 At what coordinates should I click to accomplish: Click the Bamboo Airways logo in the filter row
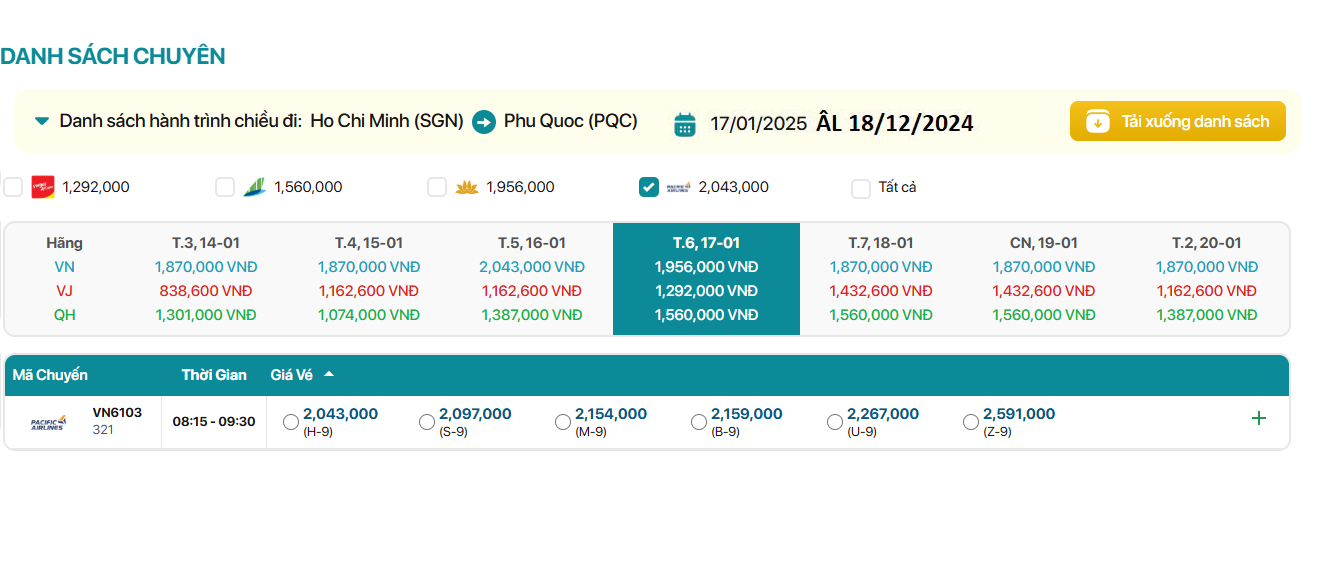click(254, 187)
